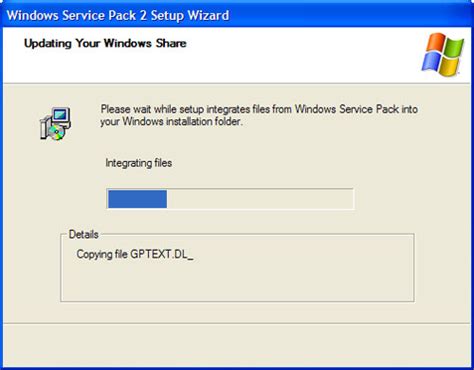Click the empty footer area below the separator
Screen dimensions: 474x370
[x=237, y=345]
